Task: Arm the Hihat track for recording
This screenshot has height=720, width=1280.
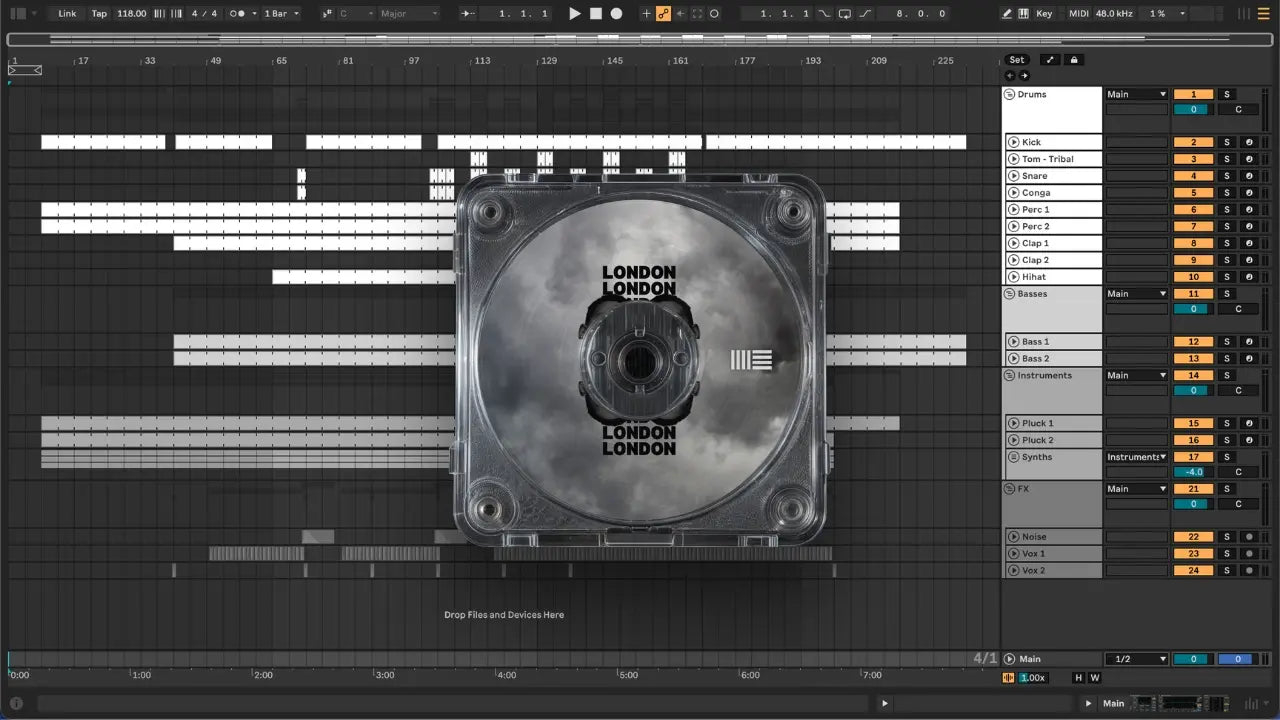Action: (1248, 277)
